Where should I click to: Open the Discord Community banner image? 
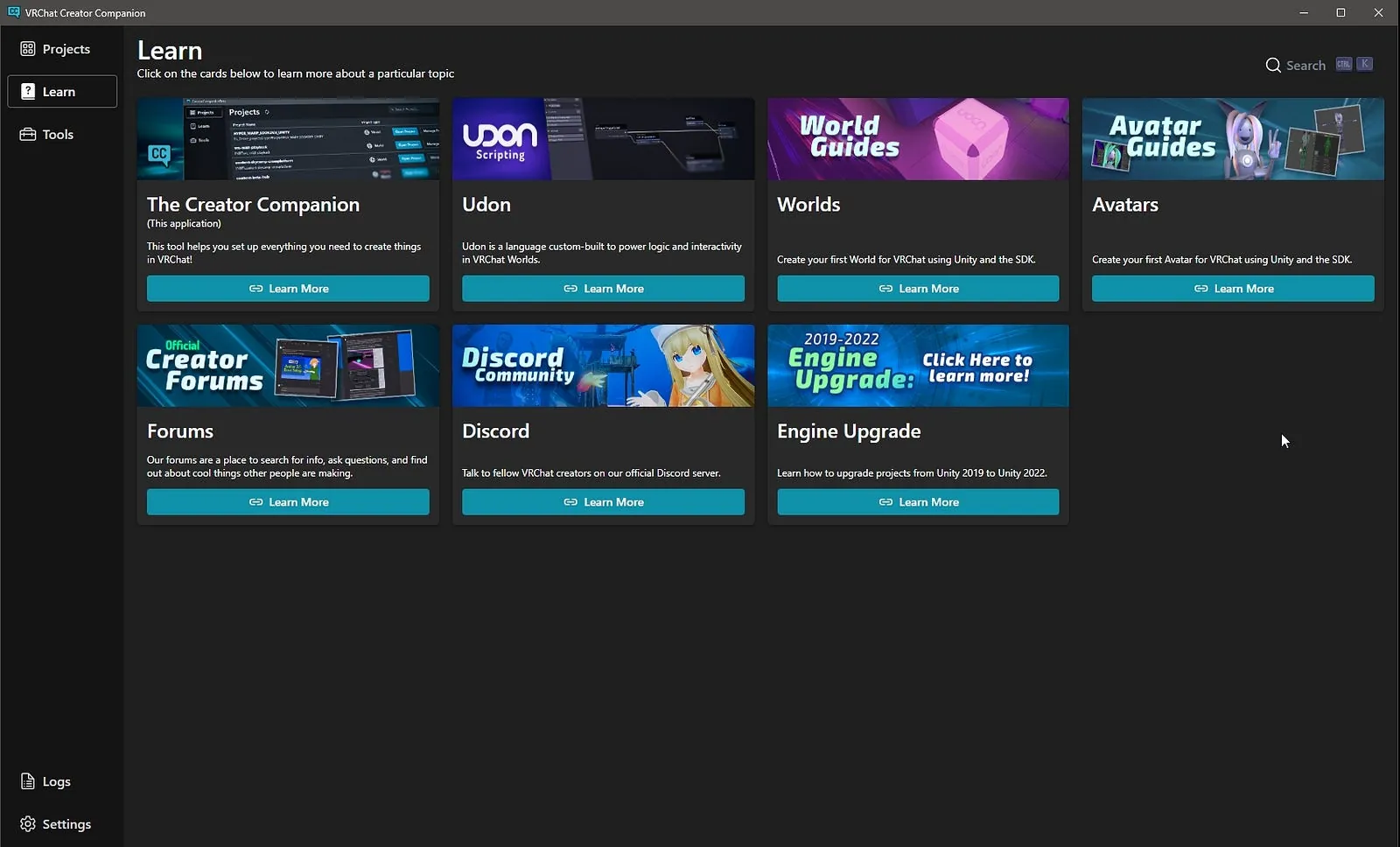point(603,366)
